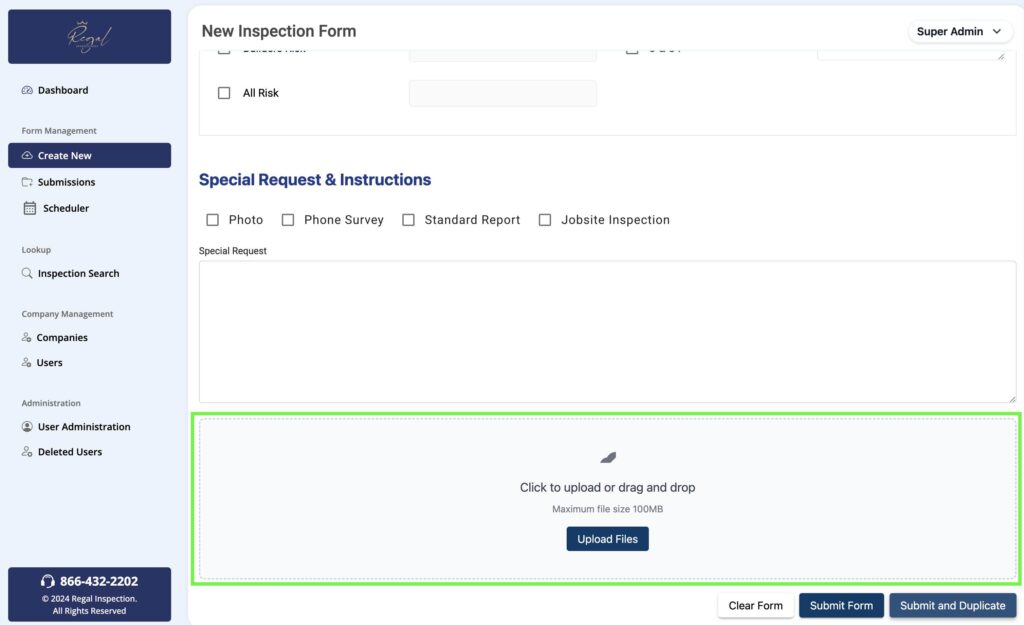Viewport: 1024px width, 625px height.
Task: Check the Phone Survey option
Action: 288,220
